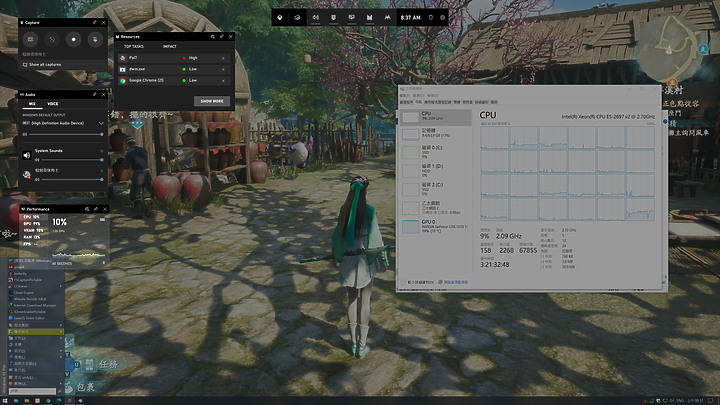The image size is (720, 405).
Task: End the Google Chrome task in Resources
Action: 224,81
